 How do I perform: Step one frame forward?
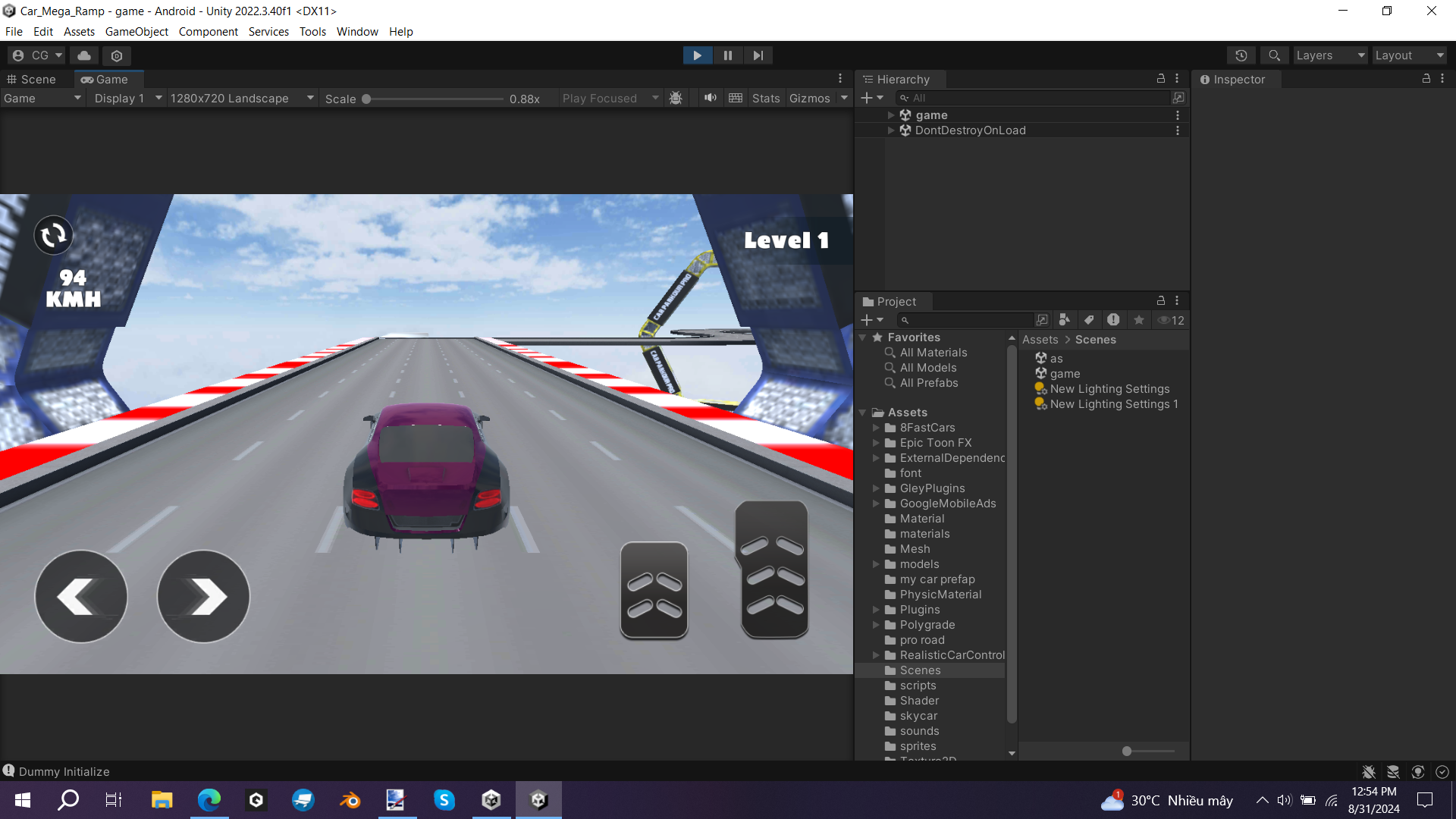pos(758,55)
